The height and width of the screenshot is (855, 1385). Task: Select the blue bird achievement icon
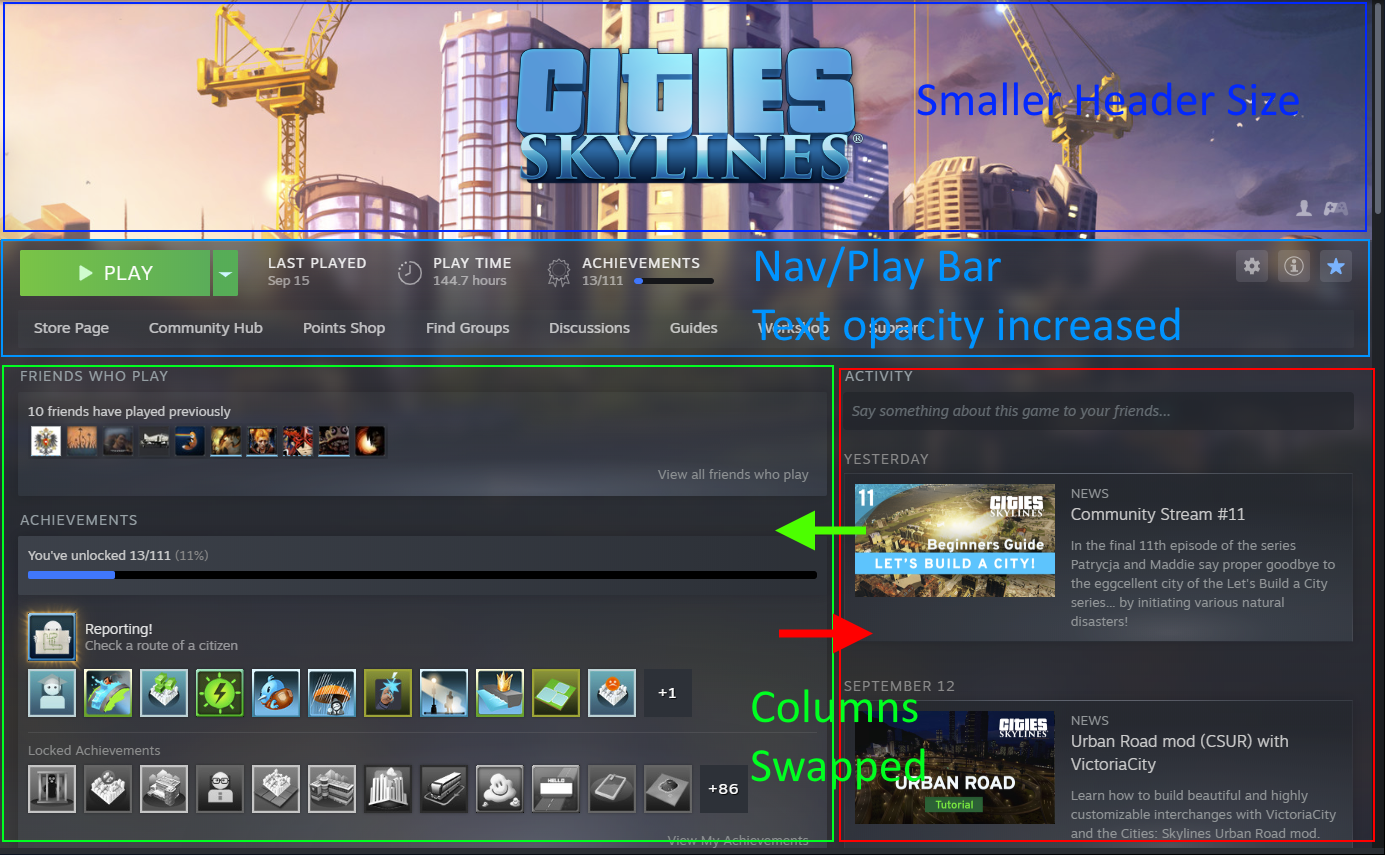tap(276, 693)
